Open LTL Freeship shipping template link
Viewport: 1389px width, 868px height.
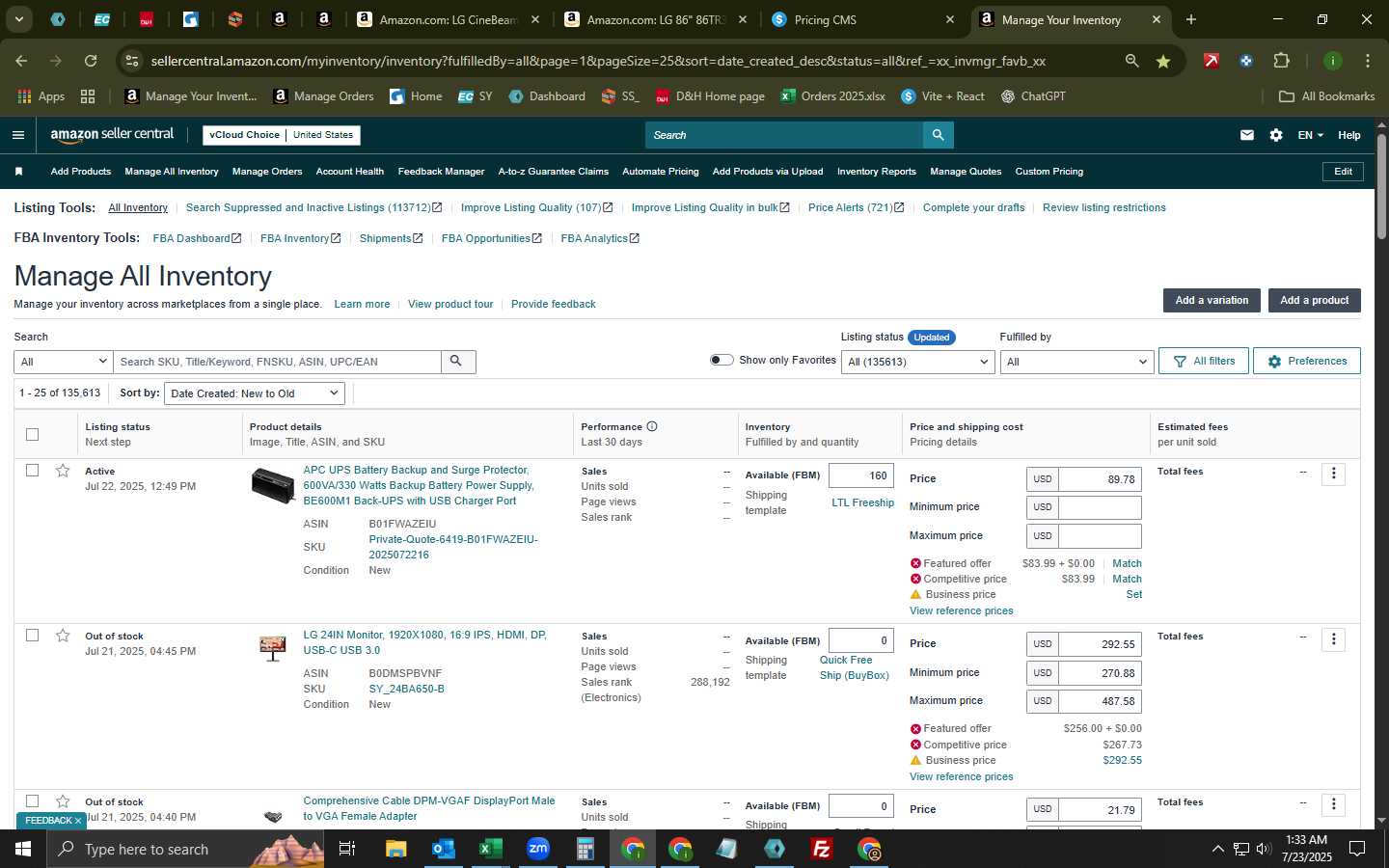point(862,502)
